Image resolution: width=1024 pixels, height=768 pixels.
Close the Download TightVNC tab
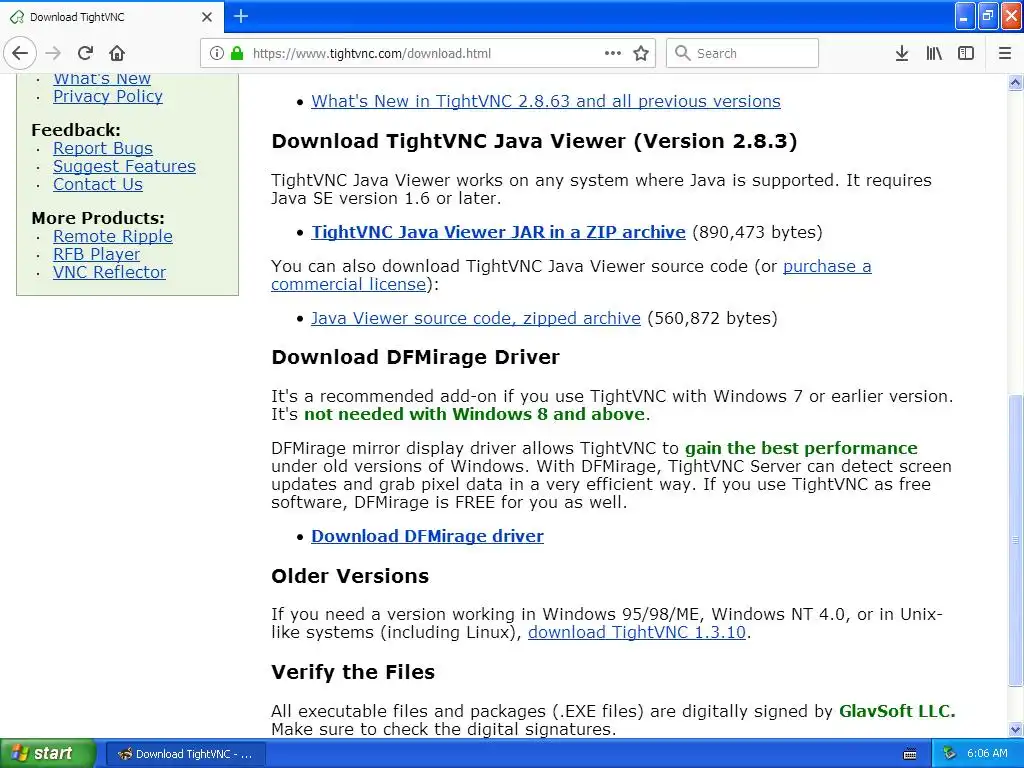pos(207,17)
